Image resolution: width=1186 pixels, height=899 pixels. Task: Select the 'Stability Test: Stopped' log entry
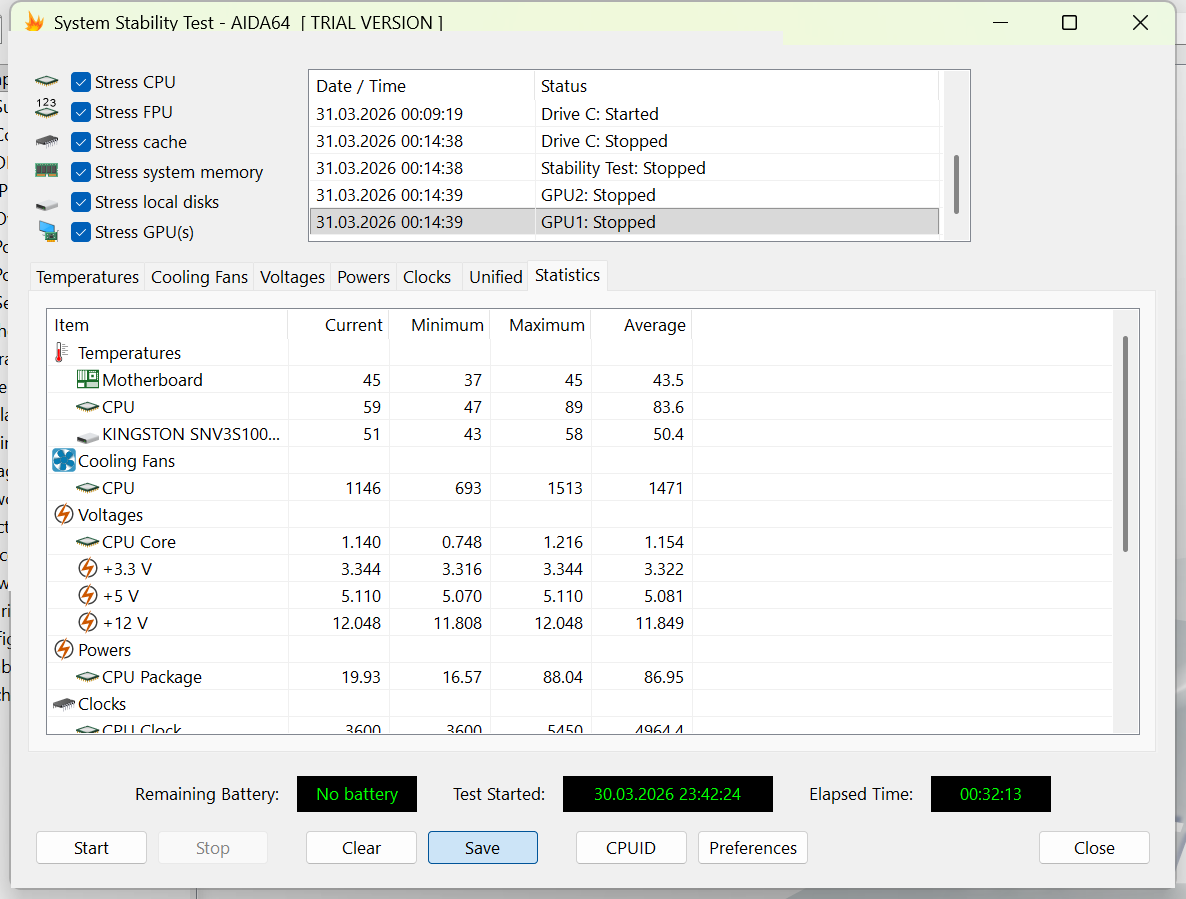[x=625, y=168]
